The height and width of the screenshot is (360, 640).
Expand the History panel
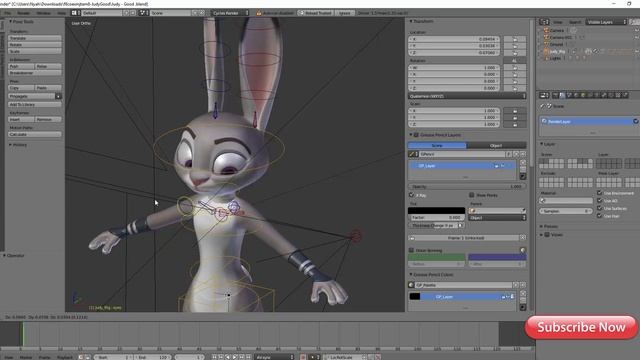[x=10, y=145]
